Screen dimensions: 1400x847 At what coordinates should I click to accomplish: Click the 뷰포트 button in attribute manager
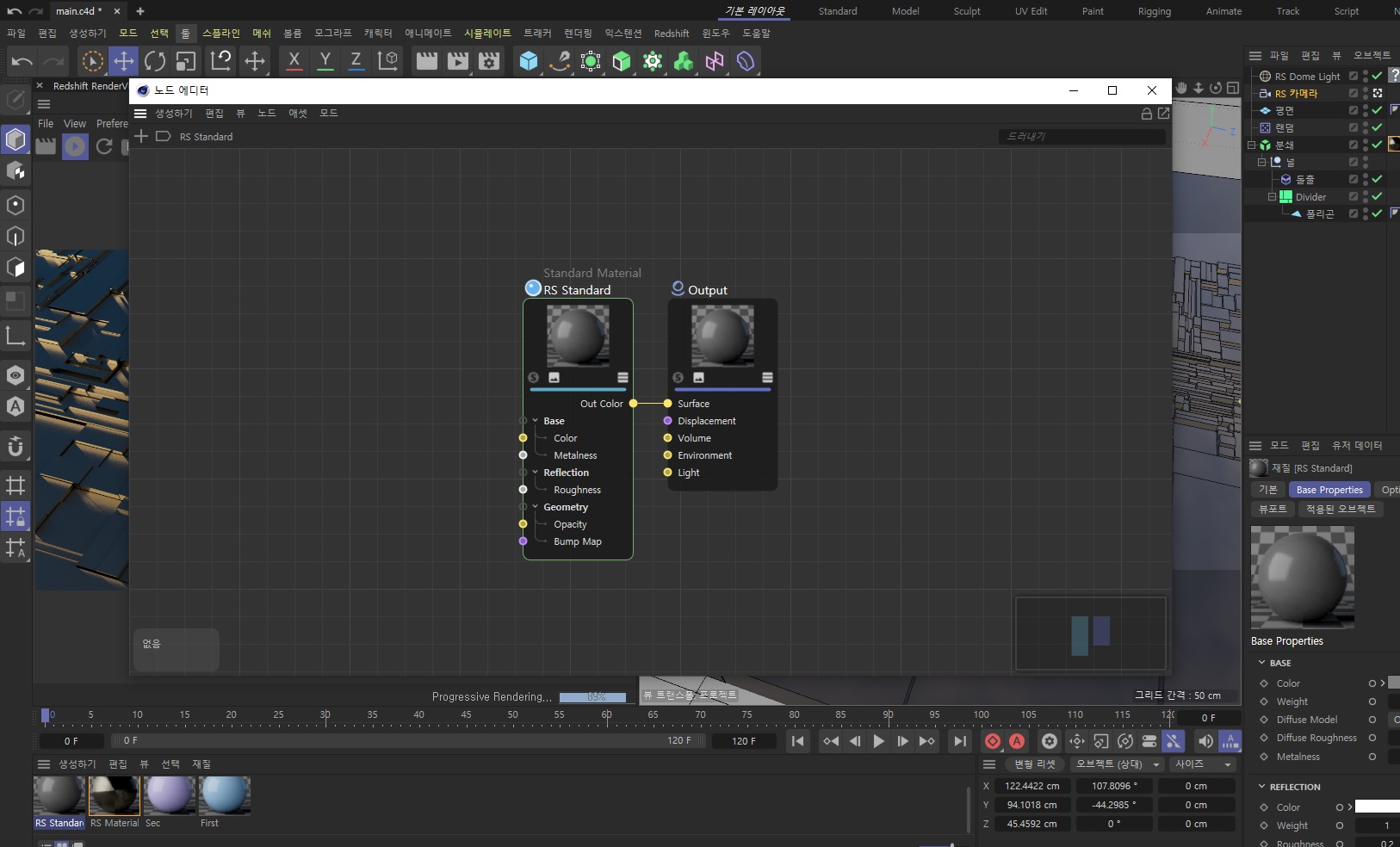[1273, 509]
